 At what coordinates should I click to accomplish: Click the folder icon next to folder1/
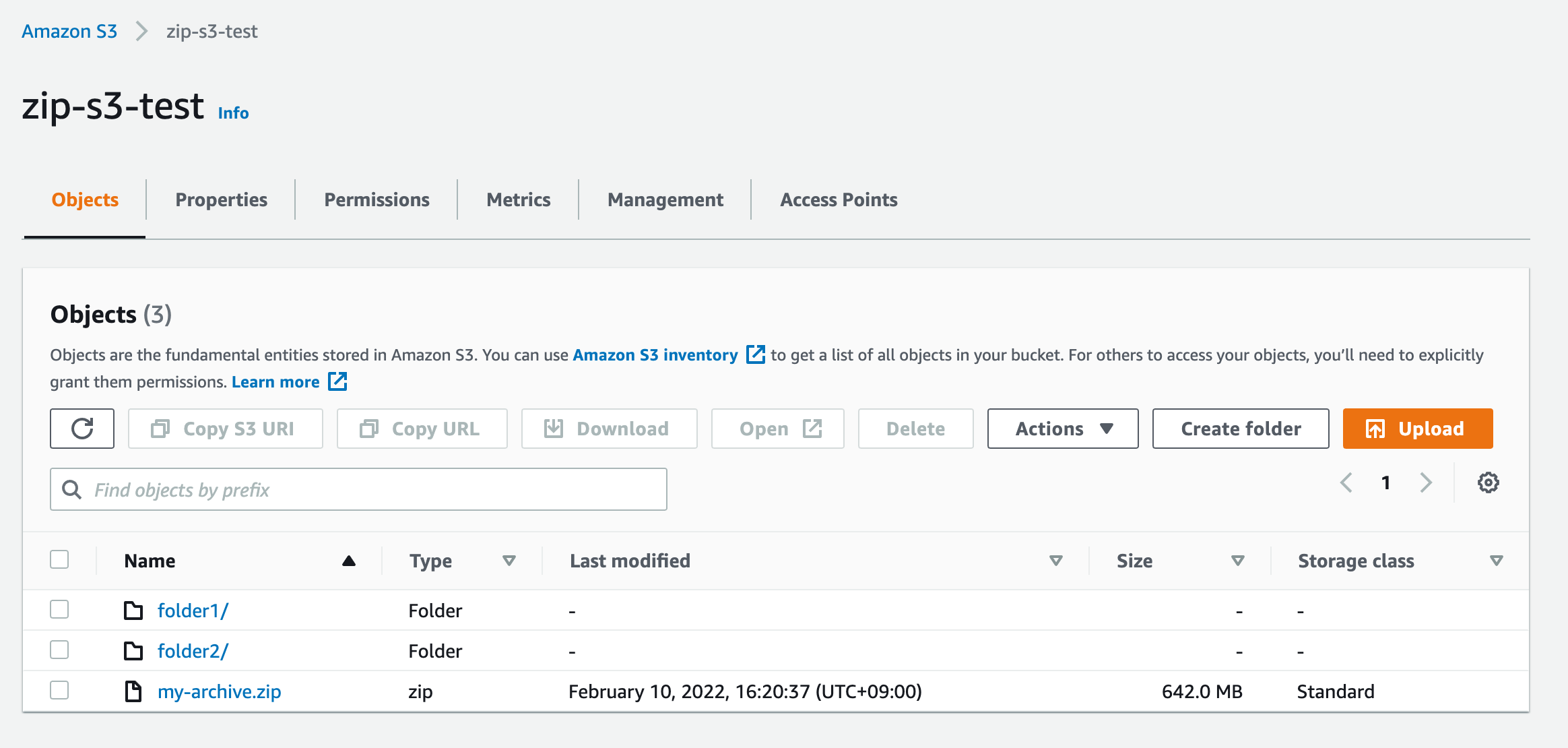(132, 610)
